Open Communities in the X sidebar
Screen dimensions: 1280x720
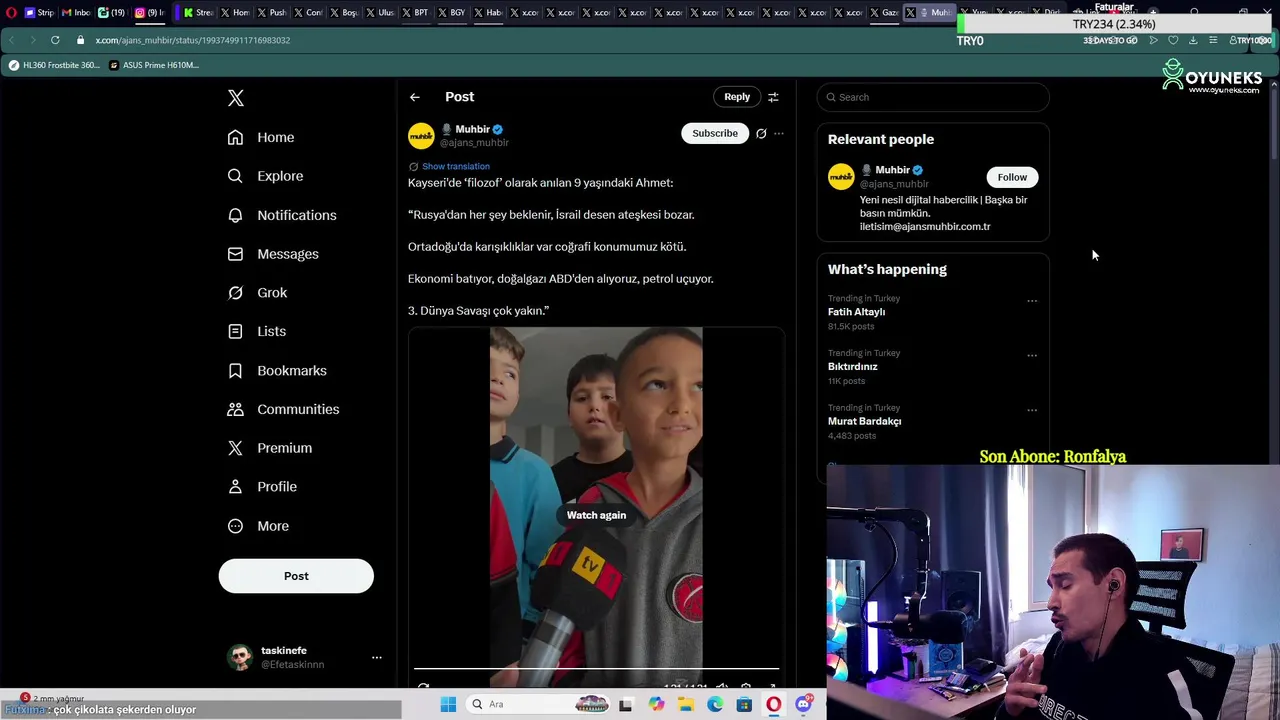pos(283,409)
